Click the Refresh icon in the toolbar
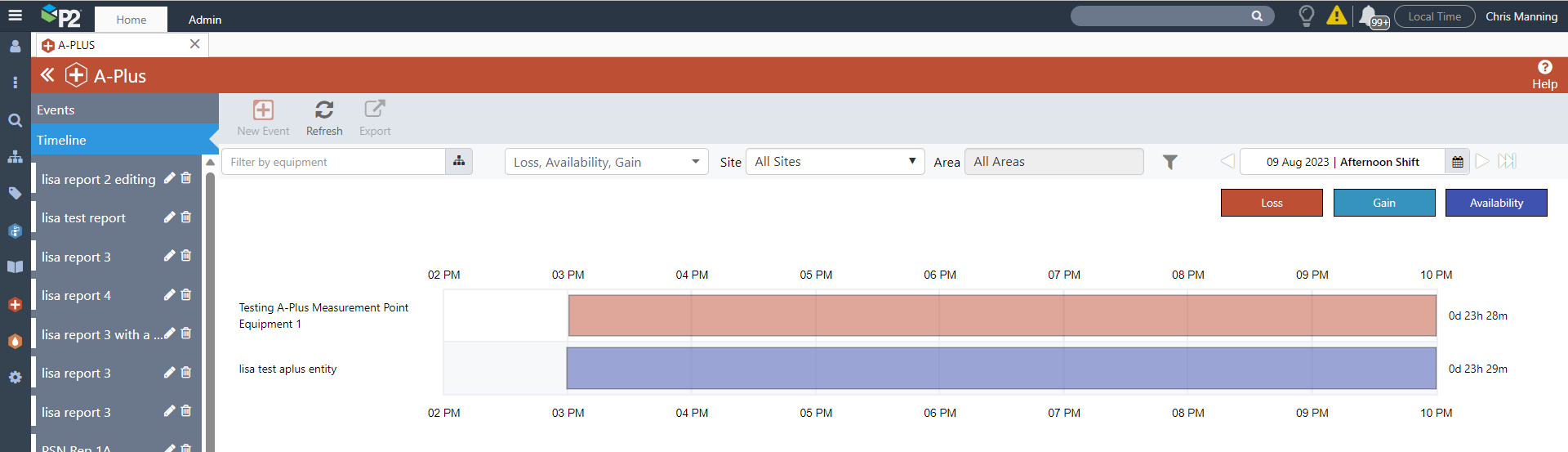 324,110
